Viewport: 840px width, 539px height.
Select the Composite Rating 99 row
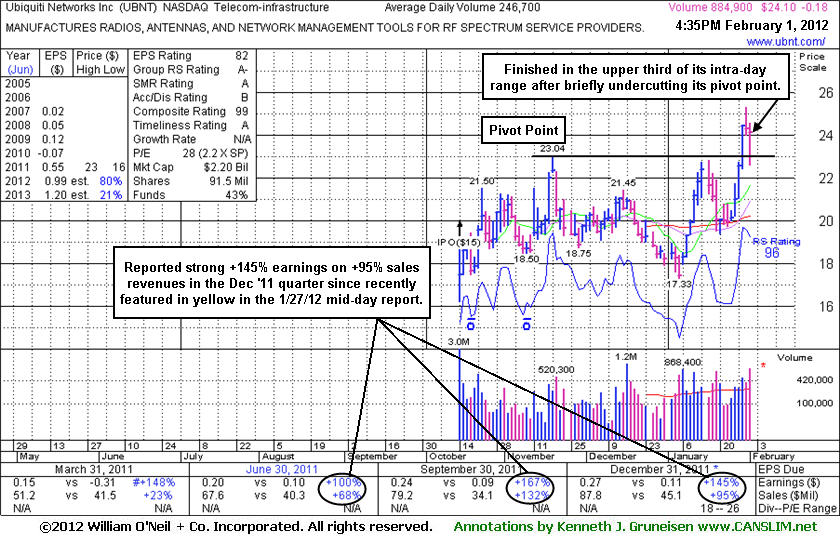click(x=191, y=111)
